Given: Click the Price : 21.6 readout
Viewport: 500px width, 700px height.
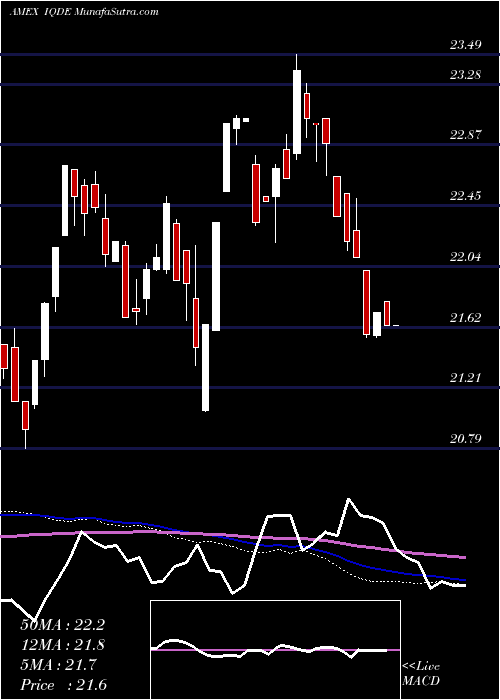Looking at the screenshot, I should 63,685.
